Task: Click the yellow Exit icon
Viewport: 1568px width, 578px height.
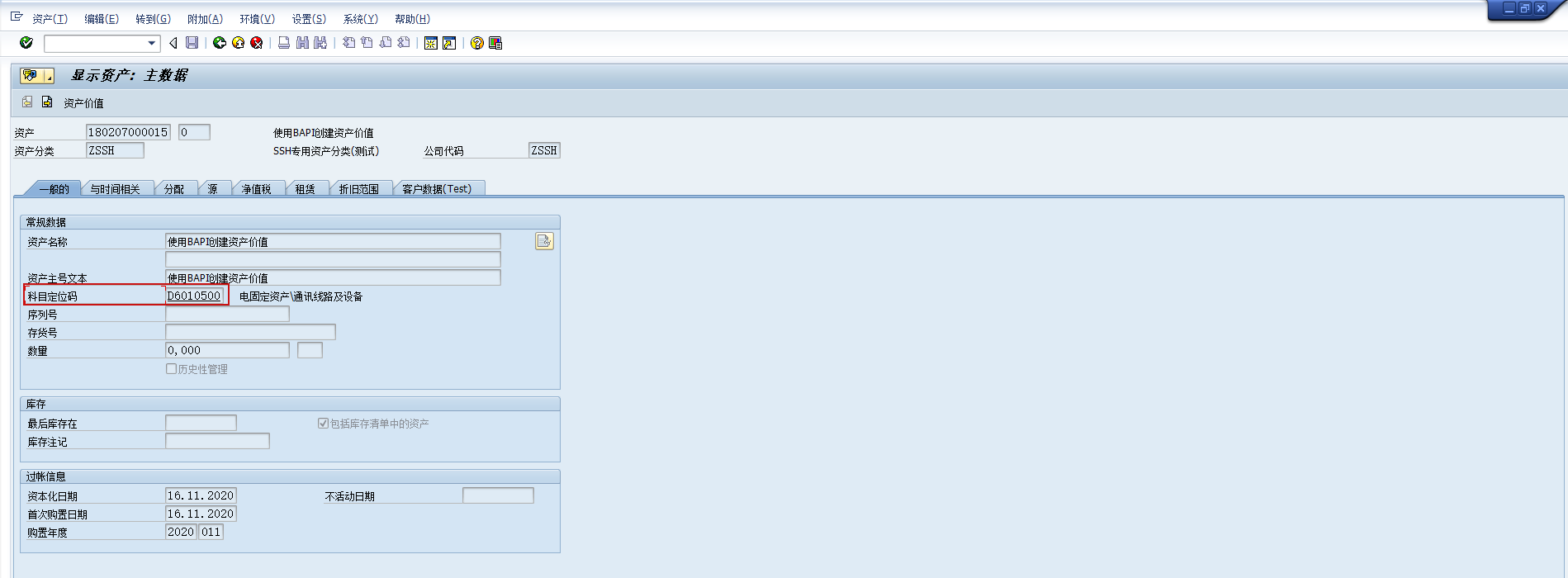Action: click(x=239, y=43)
